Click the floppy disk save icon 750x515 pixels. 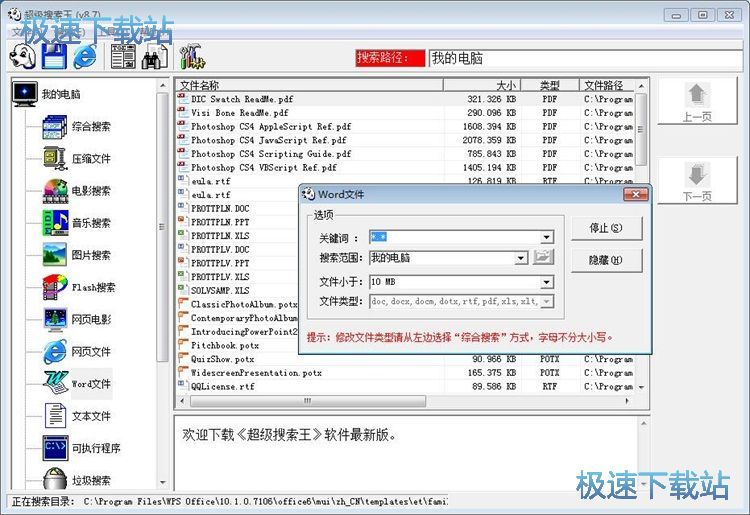pyautogui.click(x=53, y=56)
